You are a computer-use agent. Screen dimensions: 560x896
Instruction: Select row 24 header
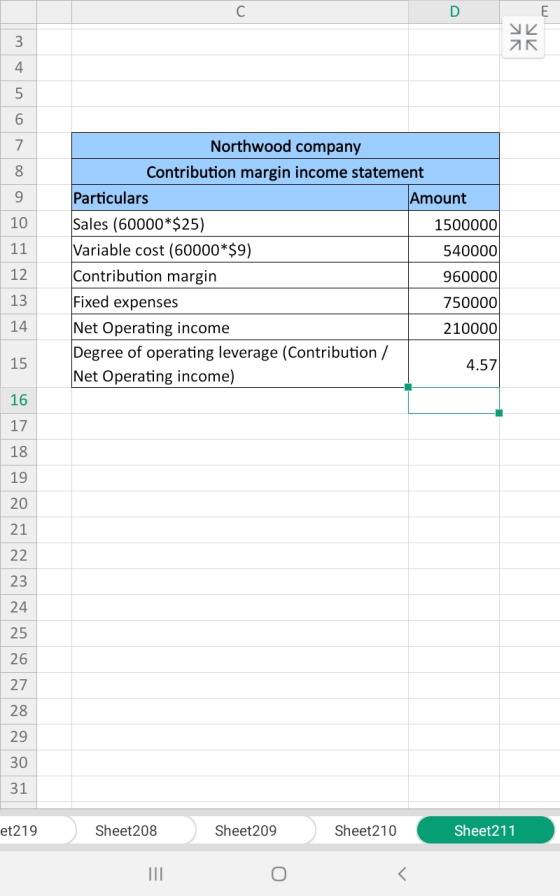[18, 607]
